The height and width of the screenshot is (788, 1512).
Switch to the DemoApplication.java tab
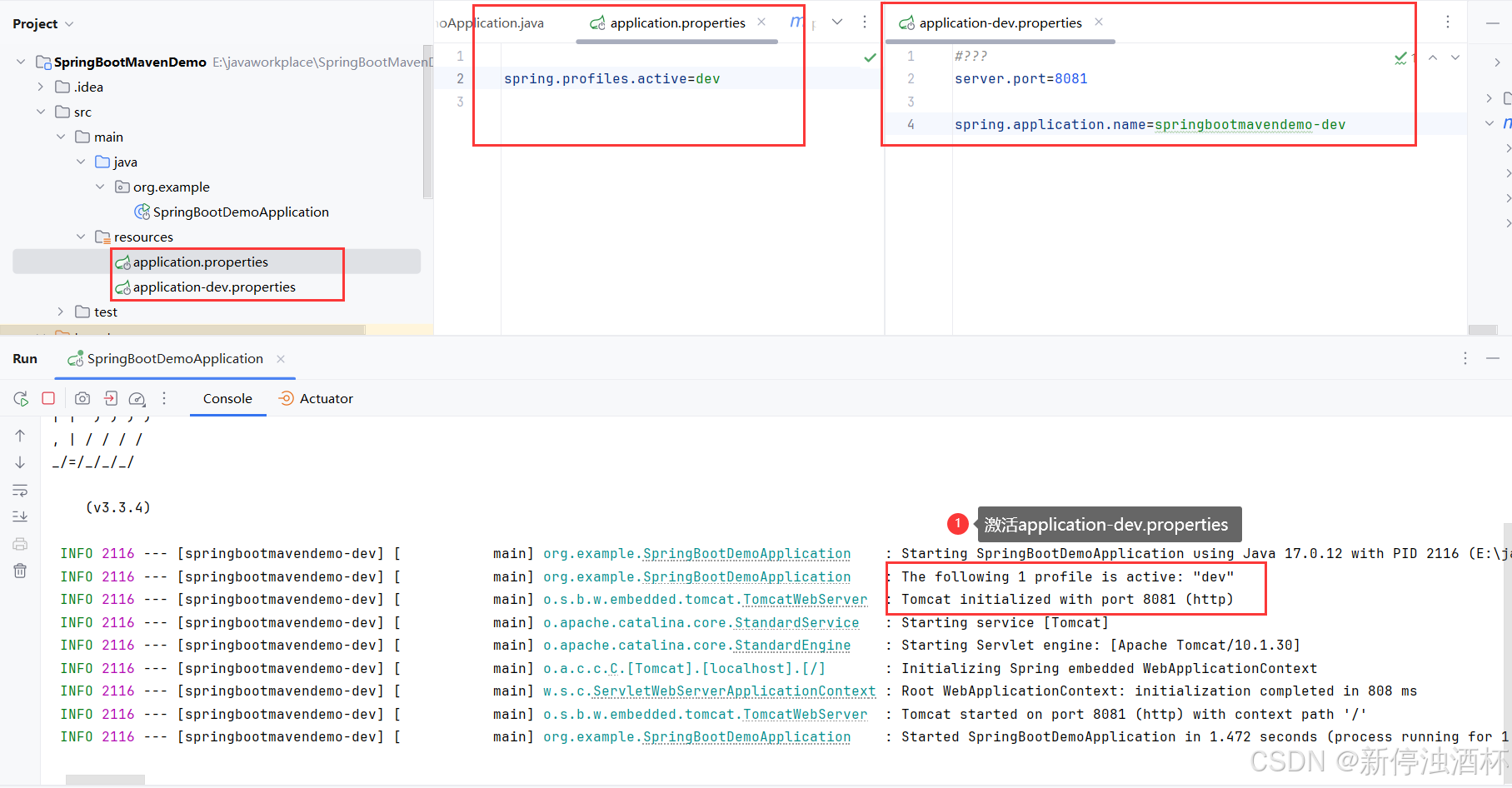(x=491, y=23)
